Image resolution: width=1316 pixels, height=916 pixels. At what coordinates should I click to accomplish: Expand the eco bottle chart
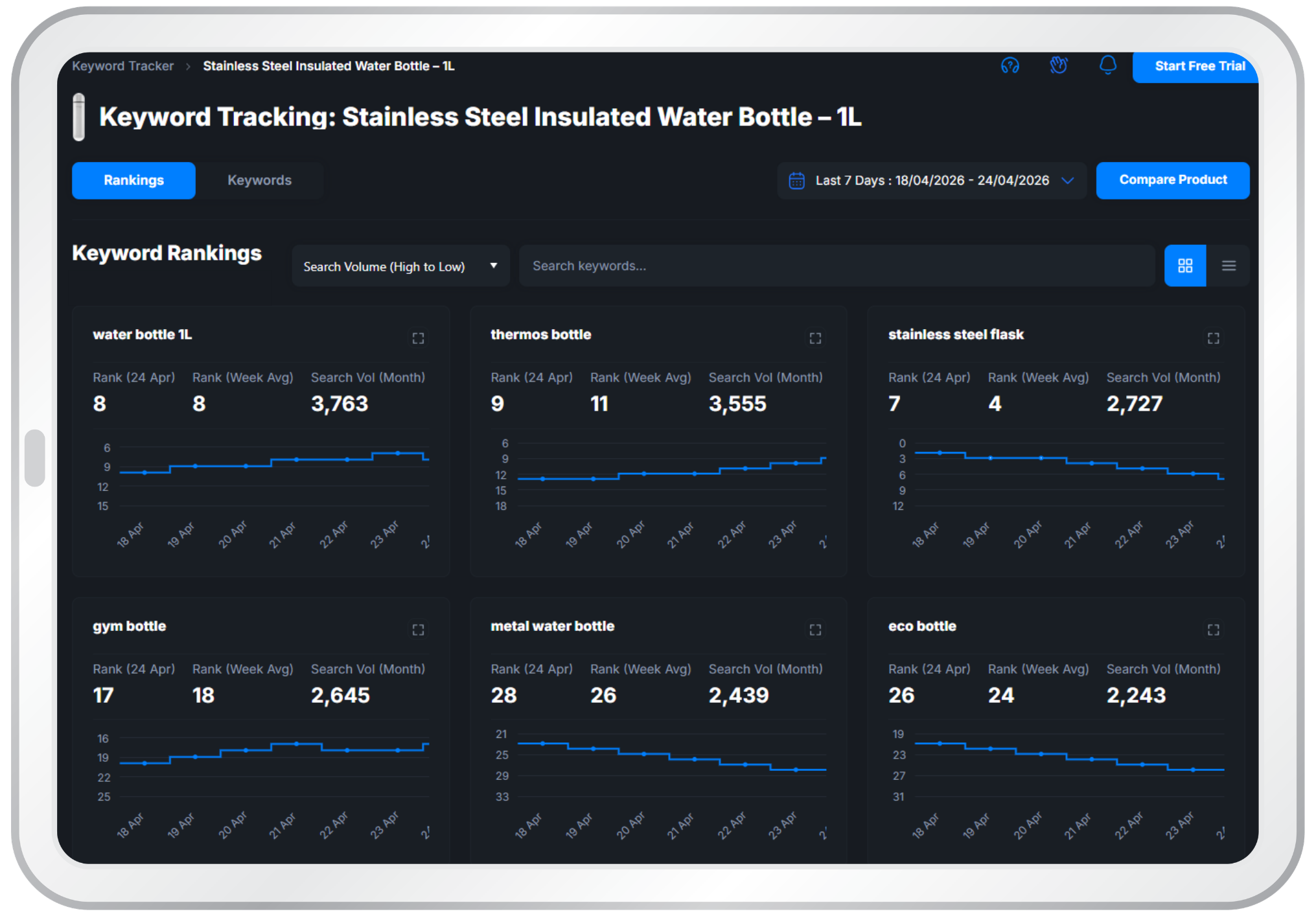coord(1213,630)
